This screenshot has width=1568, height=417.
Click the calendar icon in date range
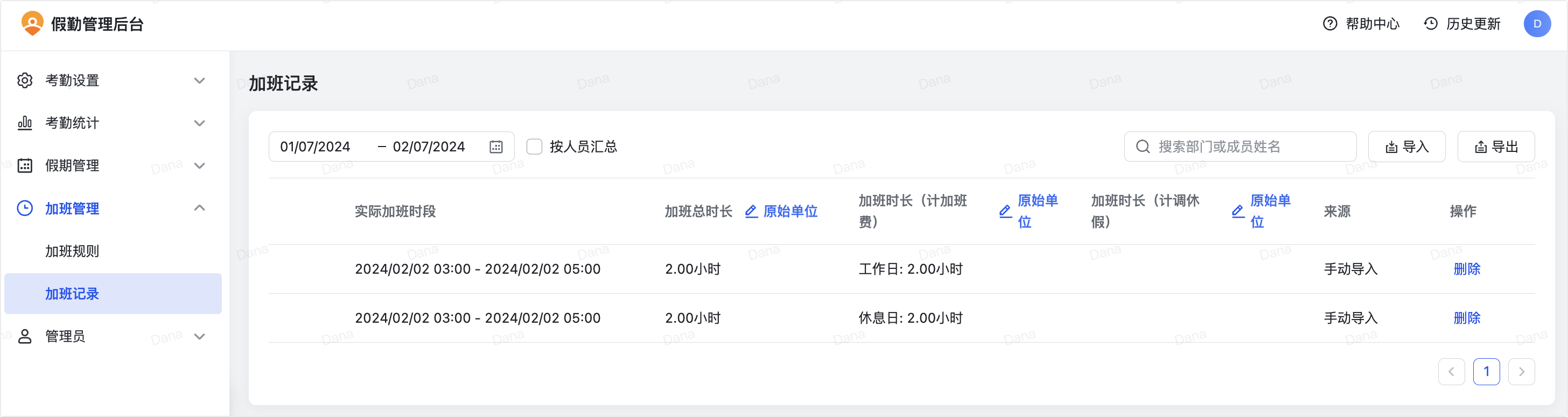(496, 147)
